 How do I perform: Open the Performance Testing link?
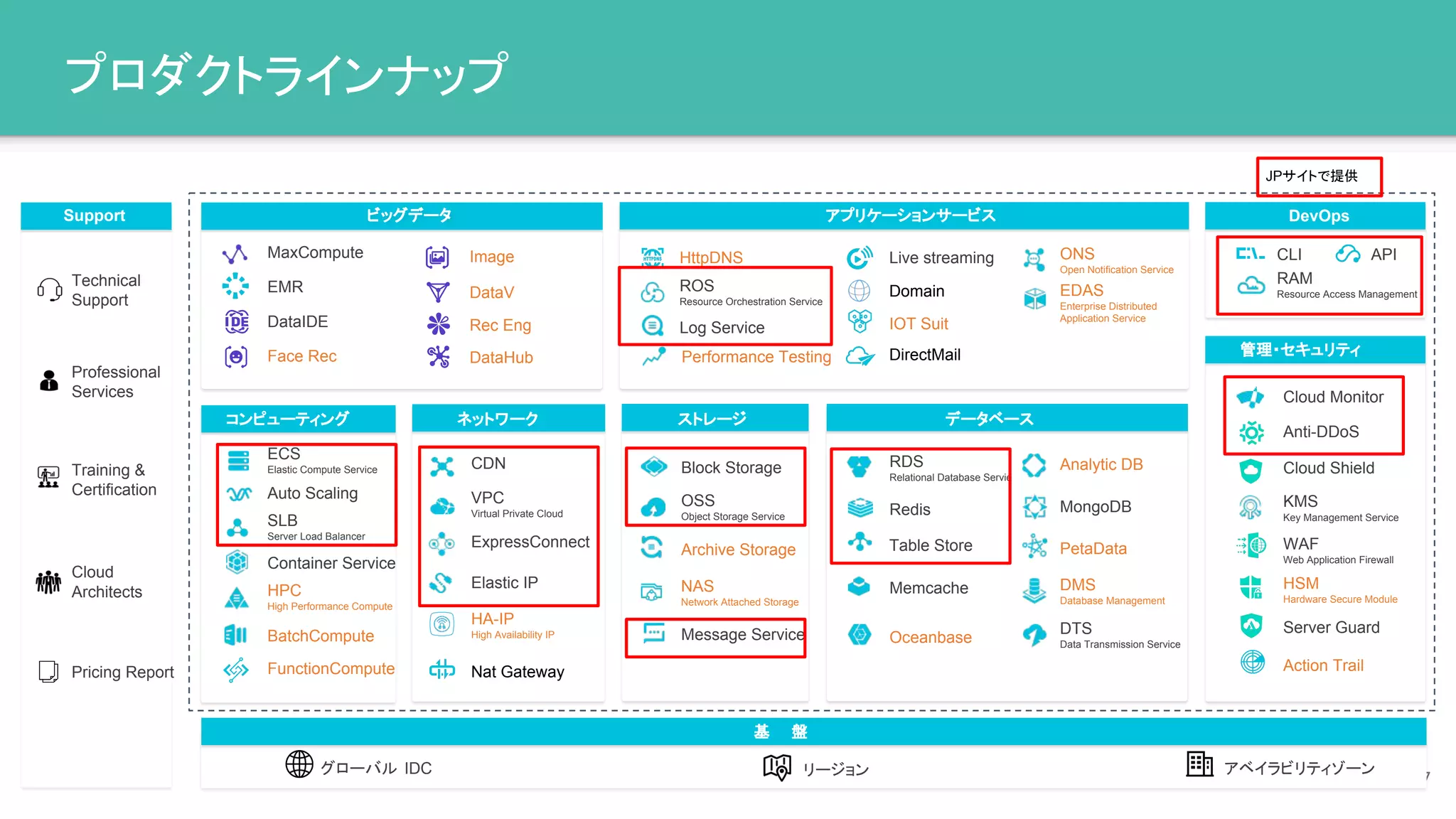click(x=756, y=357)
